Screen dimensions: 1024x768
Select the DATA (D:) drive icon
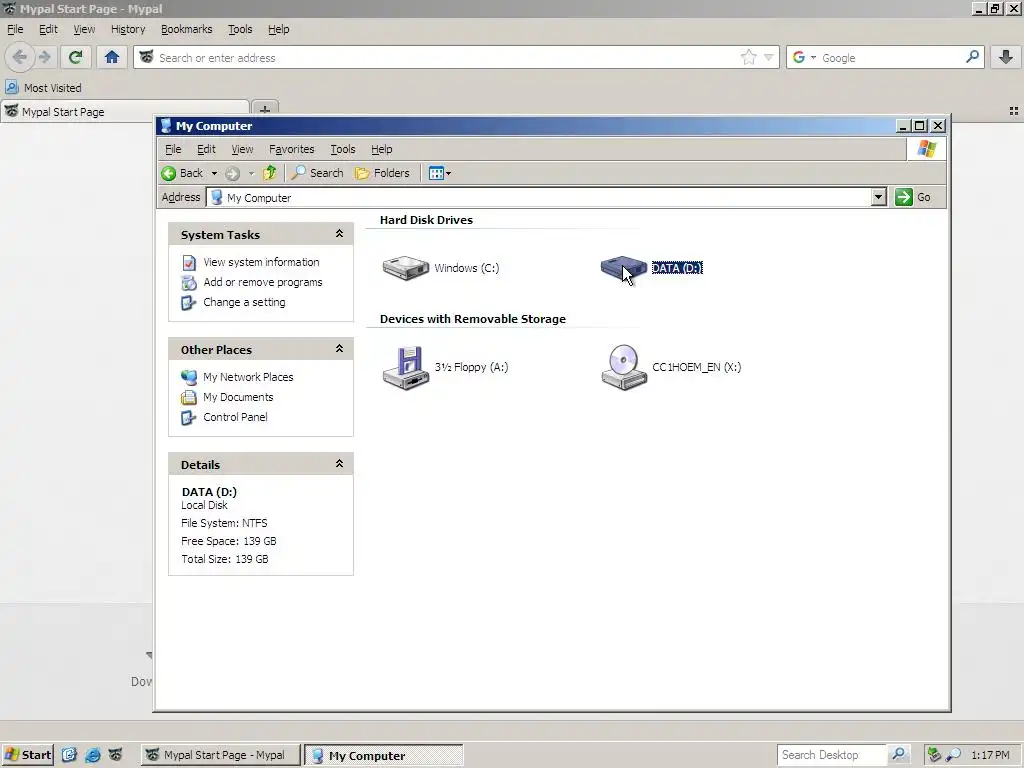[623, 268]
